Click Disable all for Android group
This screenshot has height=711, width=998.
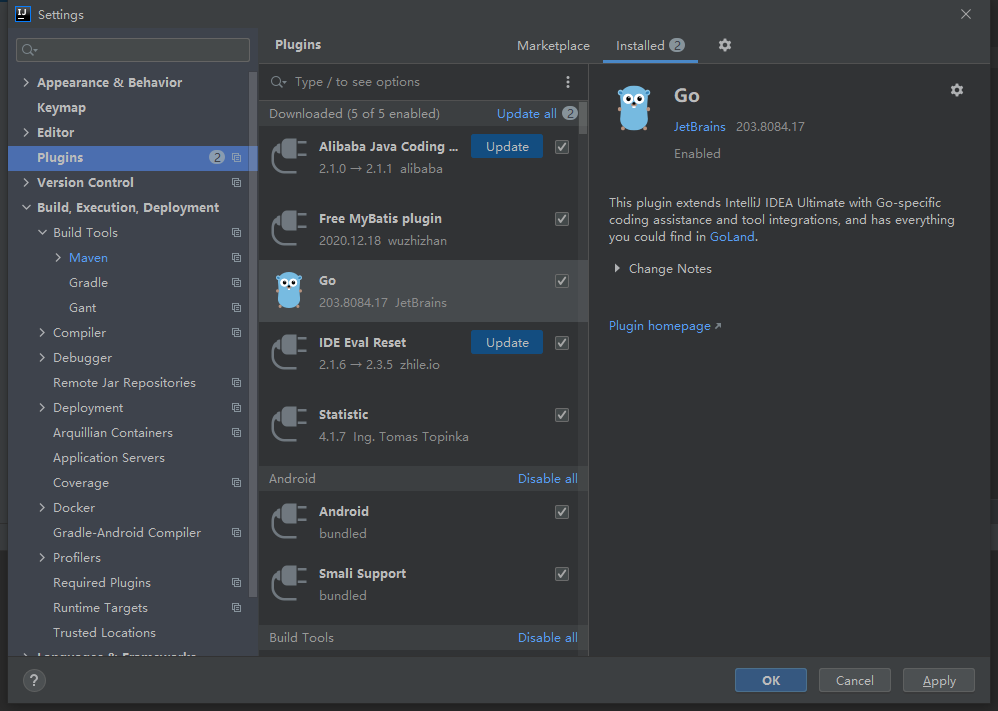click(547, 479)
